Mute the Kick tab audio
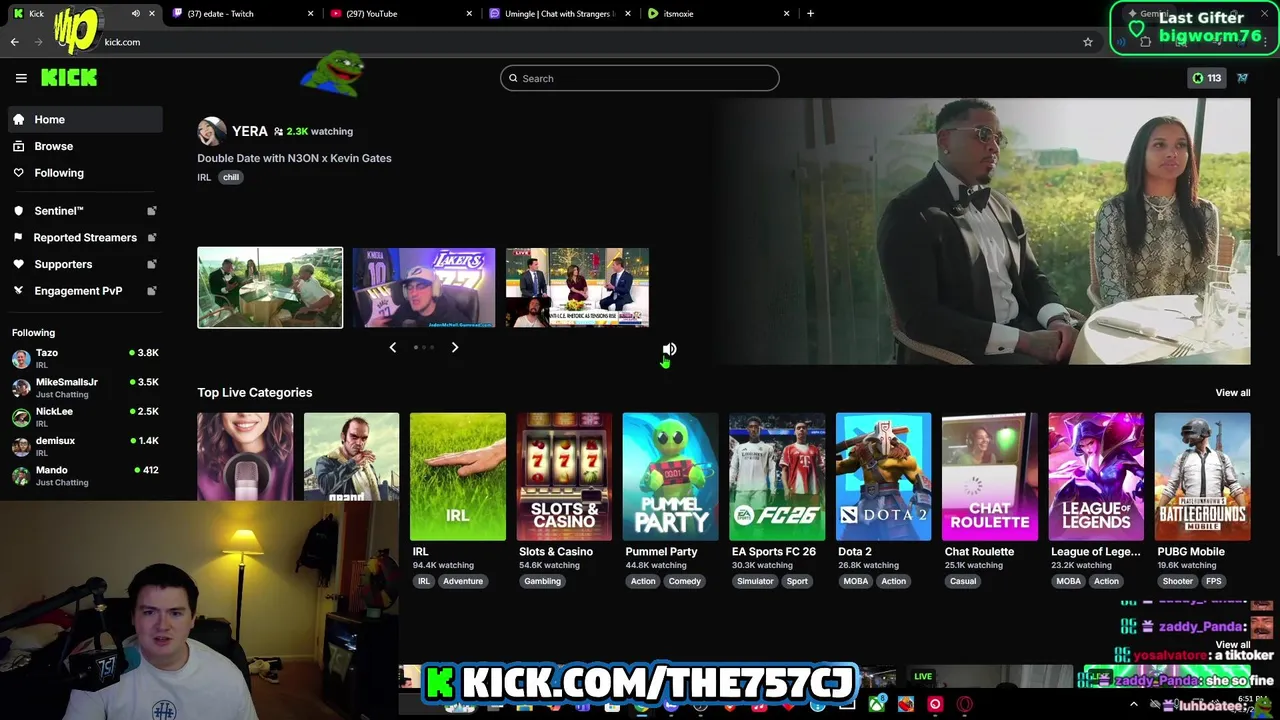Viewport: 1280px width, 720px height. pyautogui.click(x=135, y=14)
